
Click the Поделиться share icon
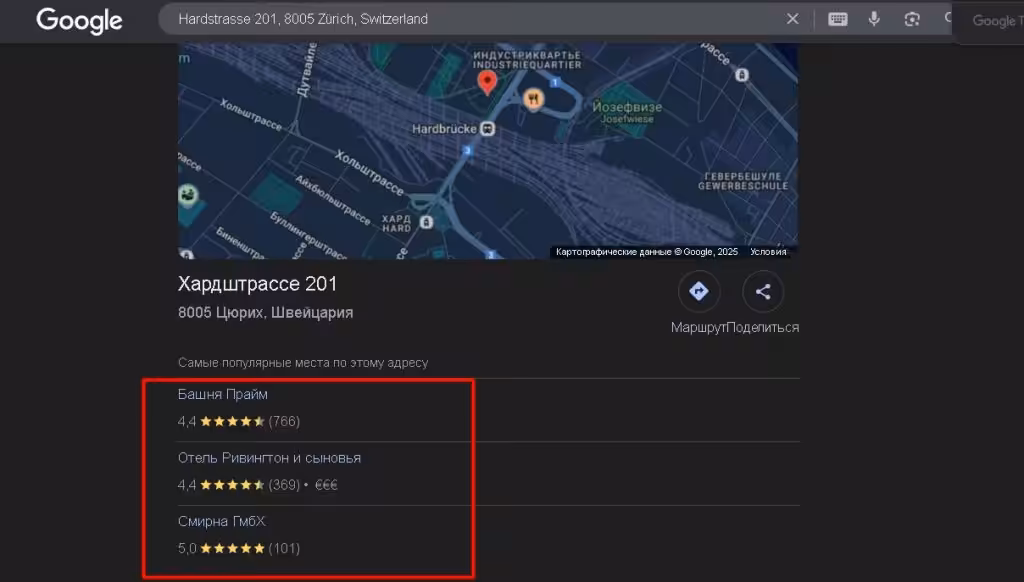click(763, 291)
